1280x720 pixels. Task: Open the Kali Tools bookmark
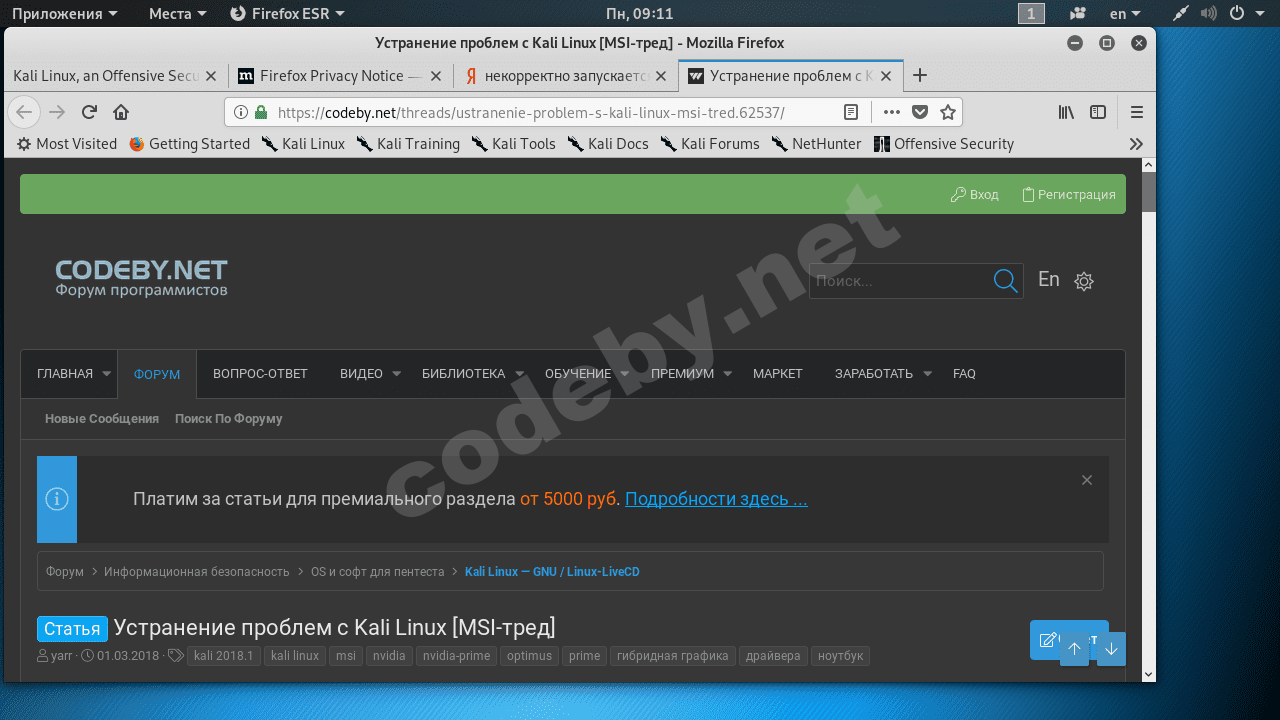[513, 144]
